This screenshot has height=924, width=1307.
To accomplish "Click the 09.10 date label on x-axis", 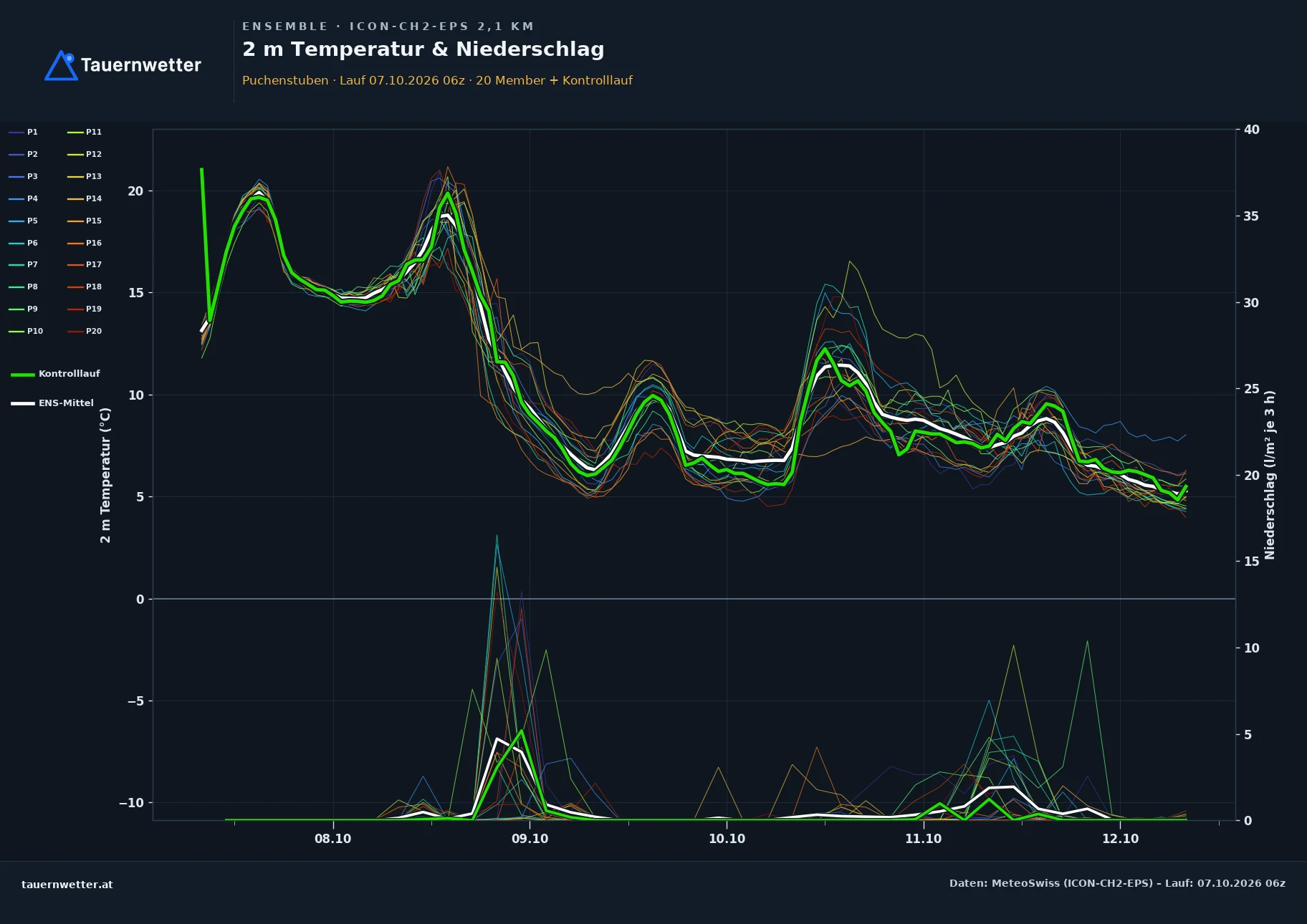I will [530, 839].
